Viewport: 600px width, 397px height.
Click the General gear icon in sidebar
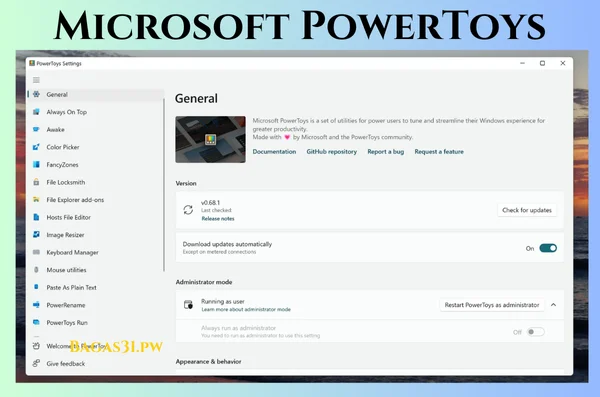[x=36, y=94]
